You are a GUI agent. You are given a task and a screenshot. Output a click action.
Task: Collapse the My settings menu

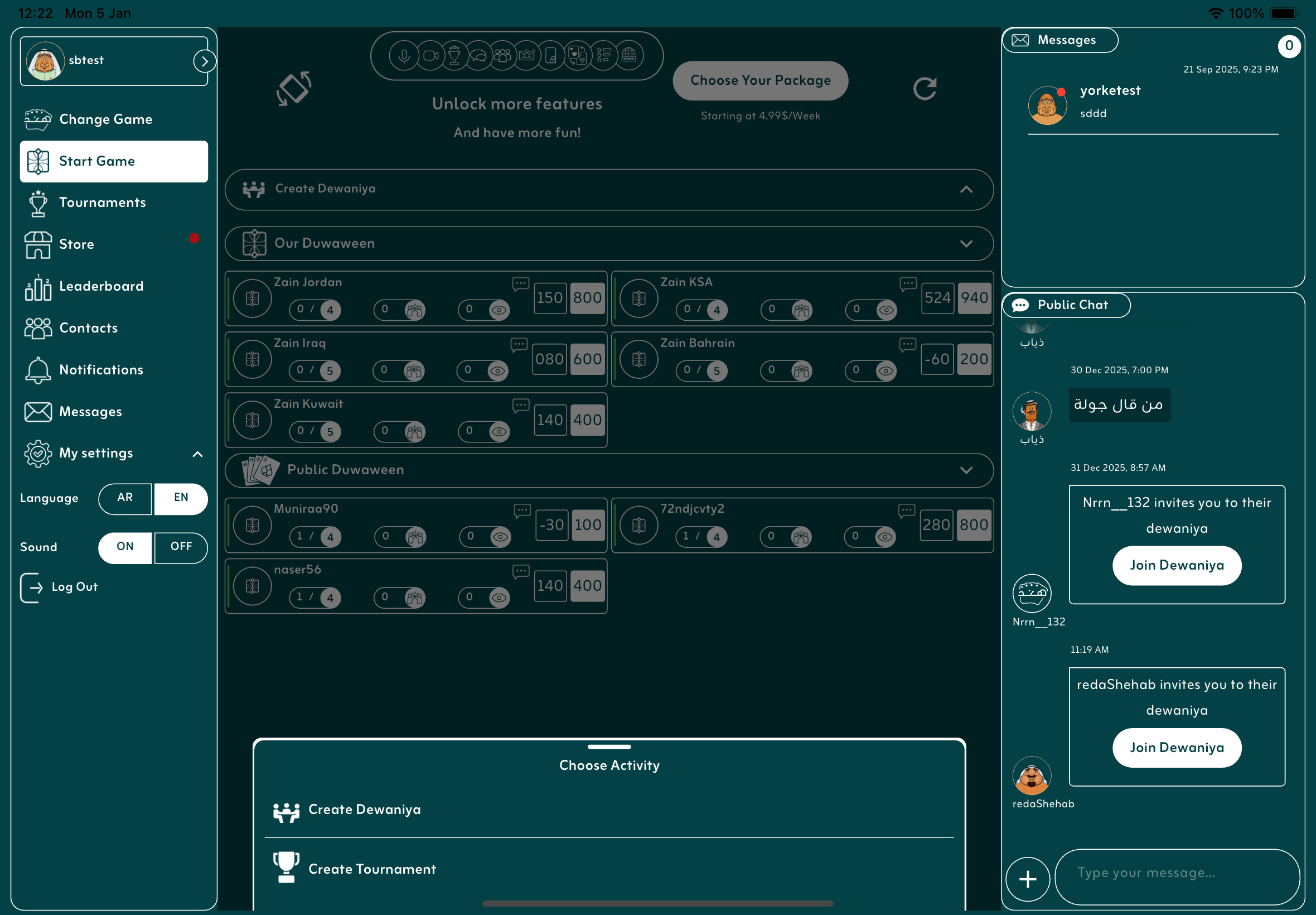pyautogui.click(x=197, y=454)
